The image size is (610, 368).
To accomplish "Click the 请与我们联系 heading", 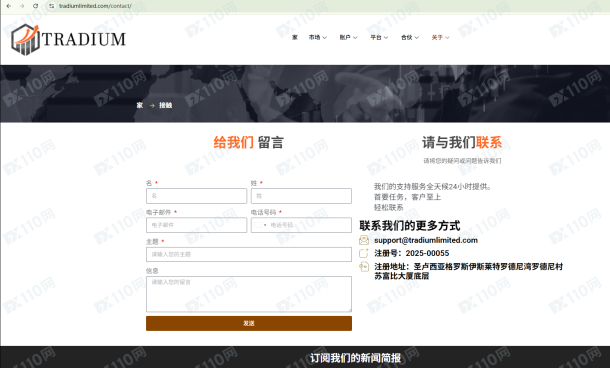I will point(462,142).
